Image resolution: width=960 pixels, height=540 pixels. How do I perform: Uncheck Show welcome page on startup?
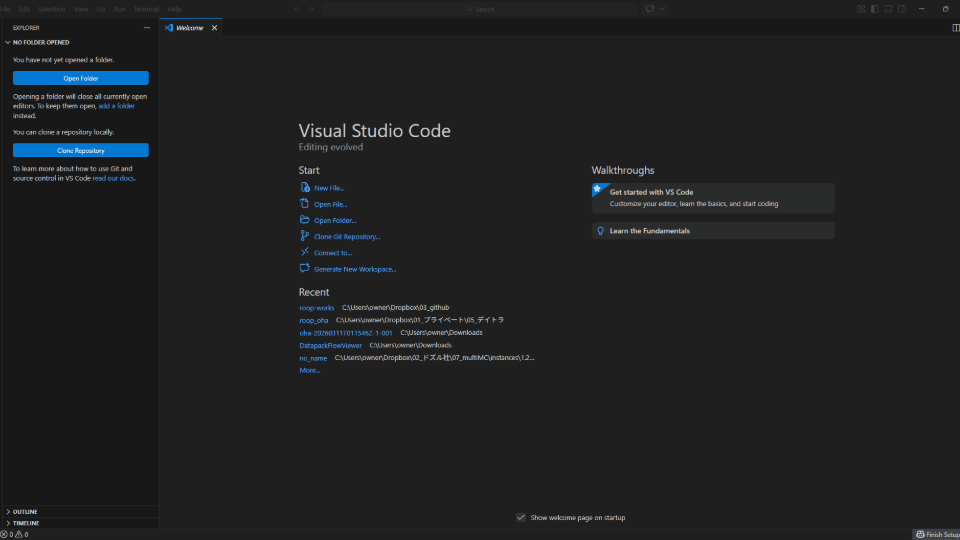click(521, 517)
